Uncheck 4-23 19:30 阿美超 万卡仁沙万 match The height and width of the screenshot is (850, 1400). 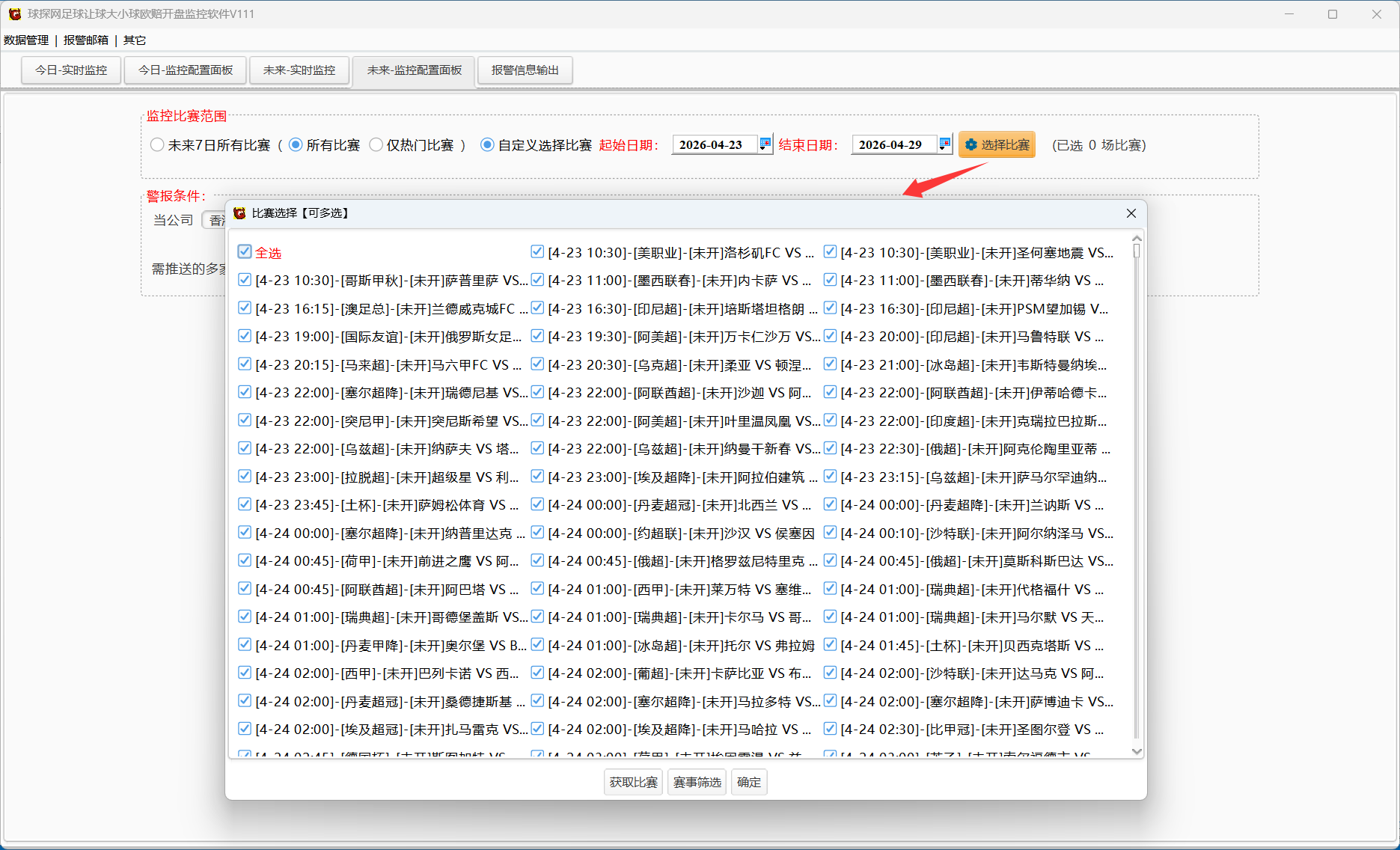[537, 337]
